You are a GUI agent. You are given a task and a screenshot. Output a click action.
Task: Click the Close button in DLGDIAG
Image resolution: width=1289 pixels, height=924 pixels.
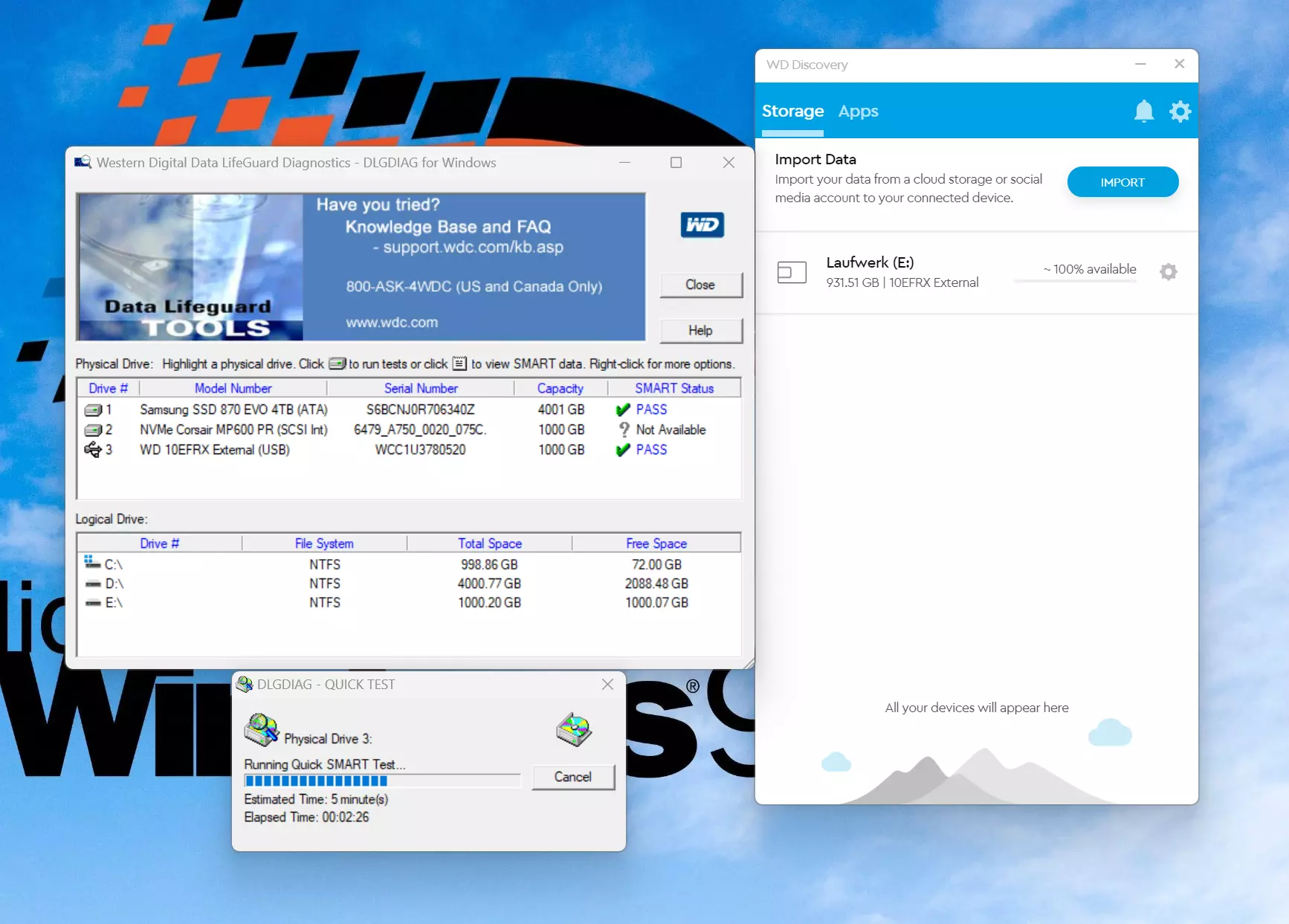click(x=700, y=285)
